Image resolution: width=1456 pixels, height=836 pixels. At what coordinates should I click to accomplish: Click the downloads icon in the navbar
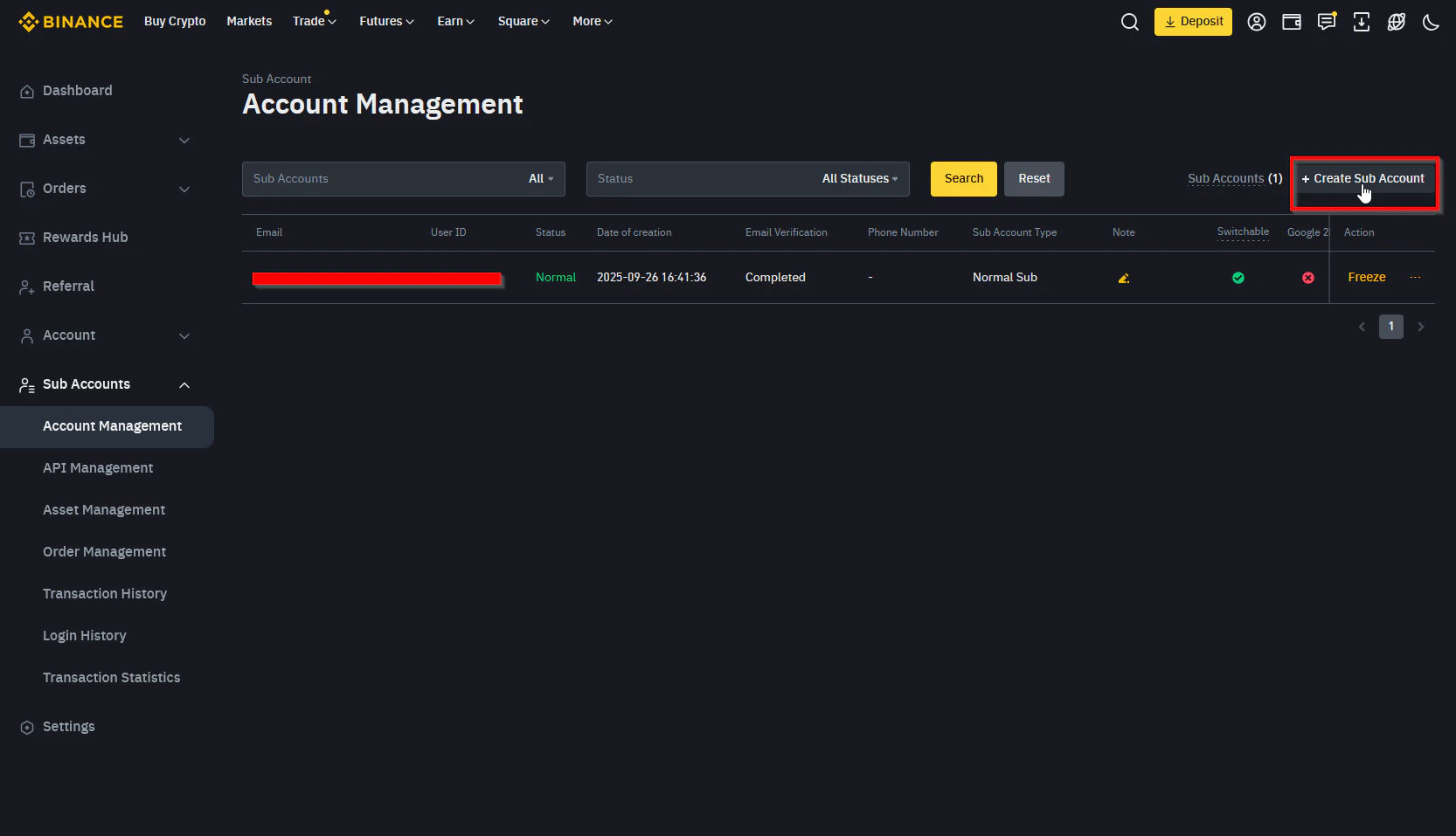pos(1361,21)
